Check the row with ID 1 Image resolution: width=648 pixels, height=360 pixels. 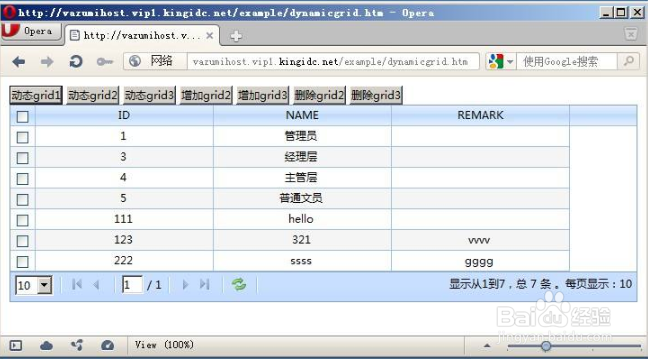pos(23,137)
